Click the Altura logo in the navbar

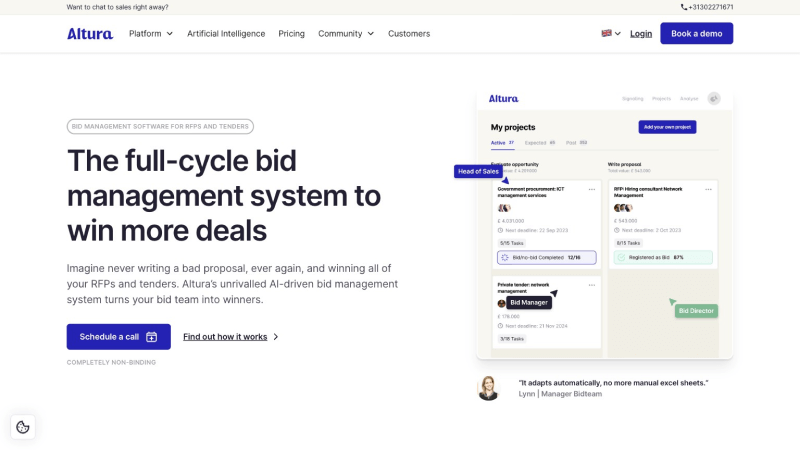[88, 33]
